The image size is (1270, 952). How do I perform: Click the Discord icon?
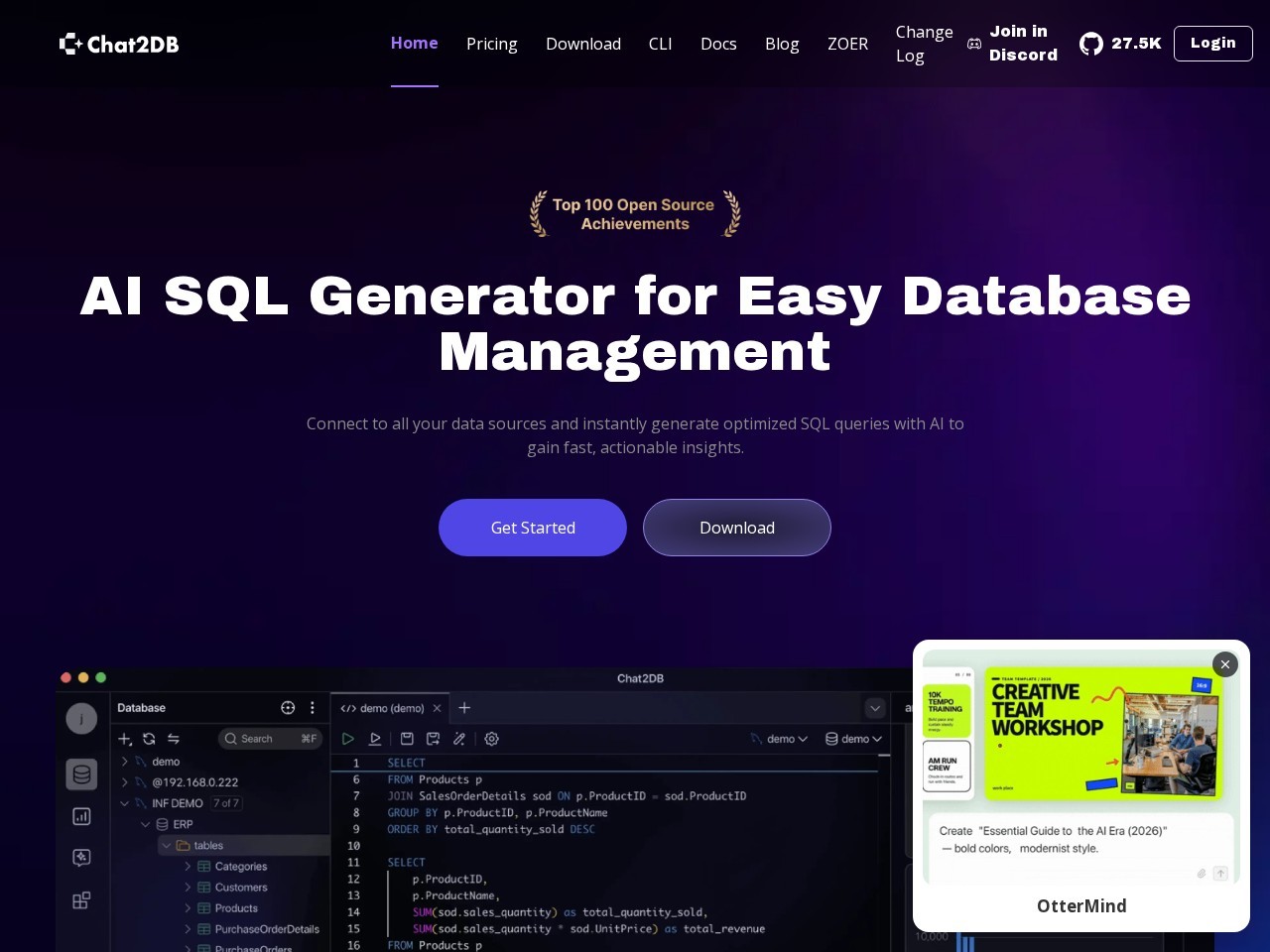(x=974, y=44)
